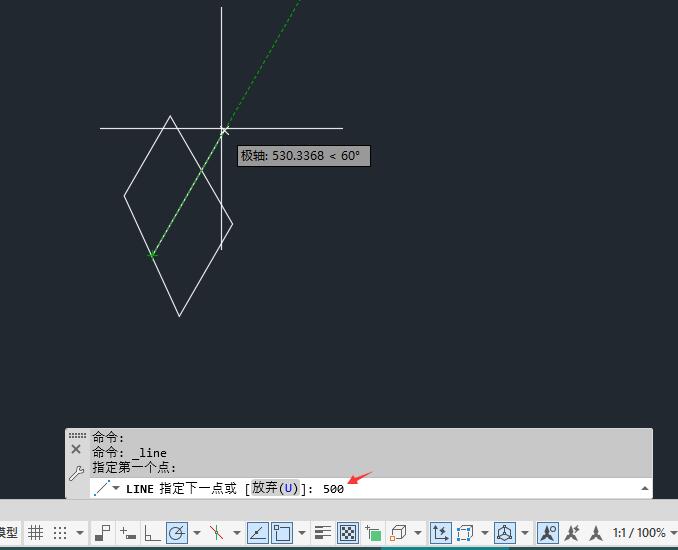This screenshot has width=678, height=550.
Task: Toggle dynamic input icon
Action: pyautogui.click(x=128, y=533)
